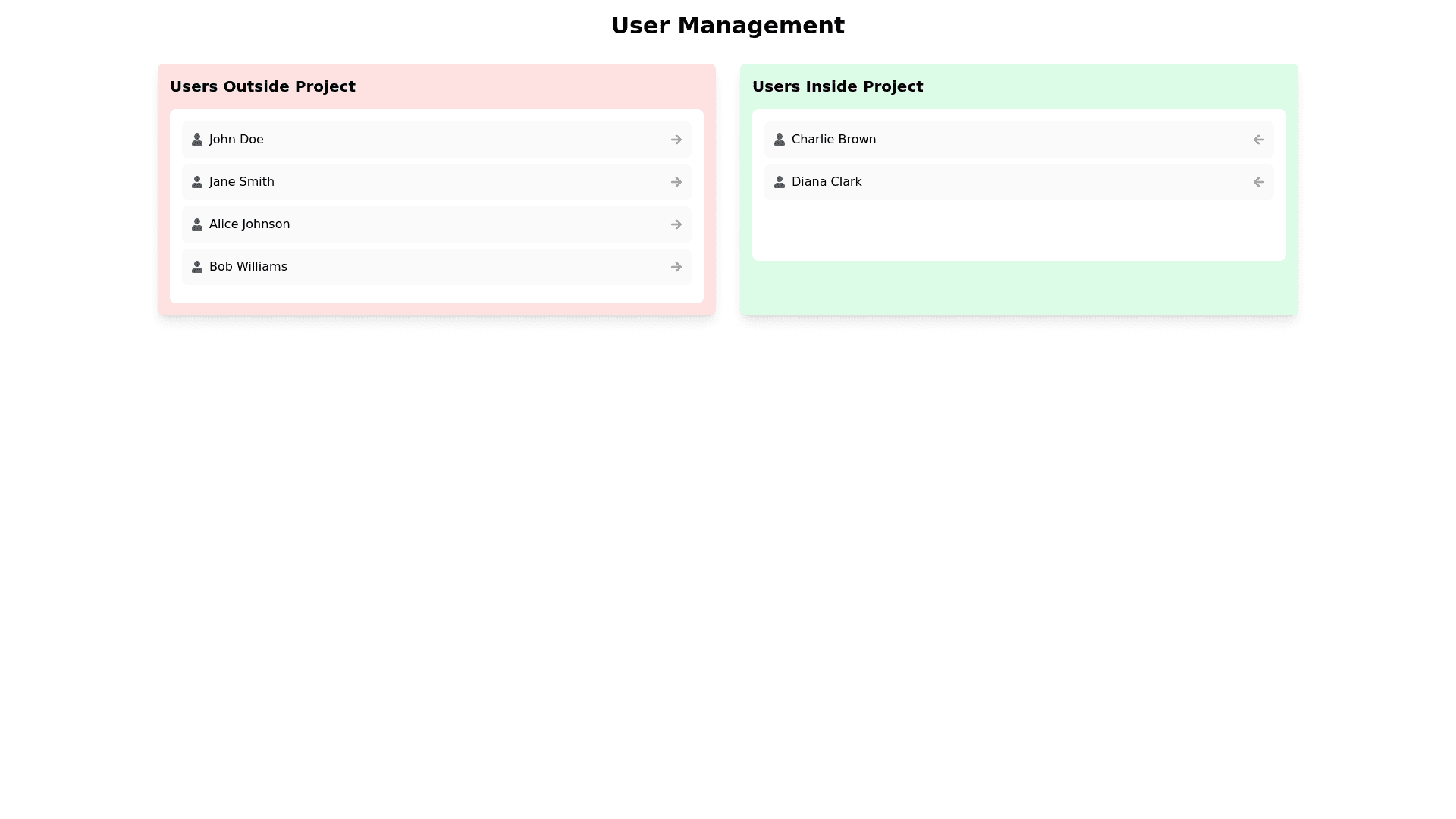Move Jane Smith into project via arrow

pos(676,182)
